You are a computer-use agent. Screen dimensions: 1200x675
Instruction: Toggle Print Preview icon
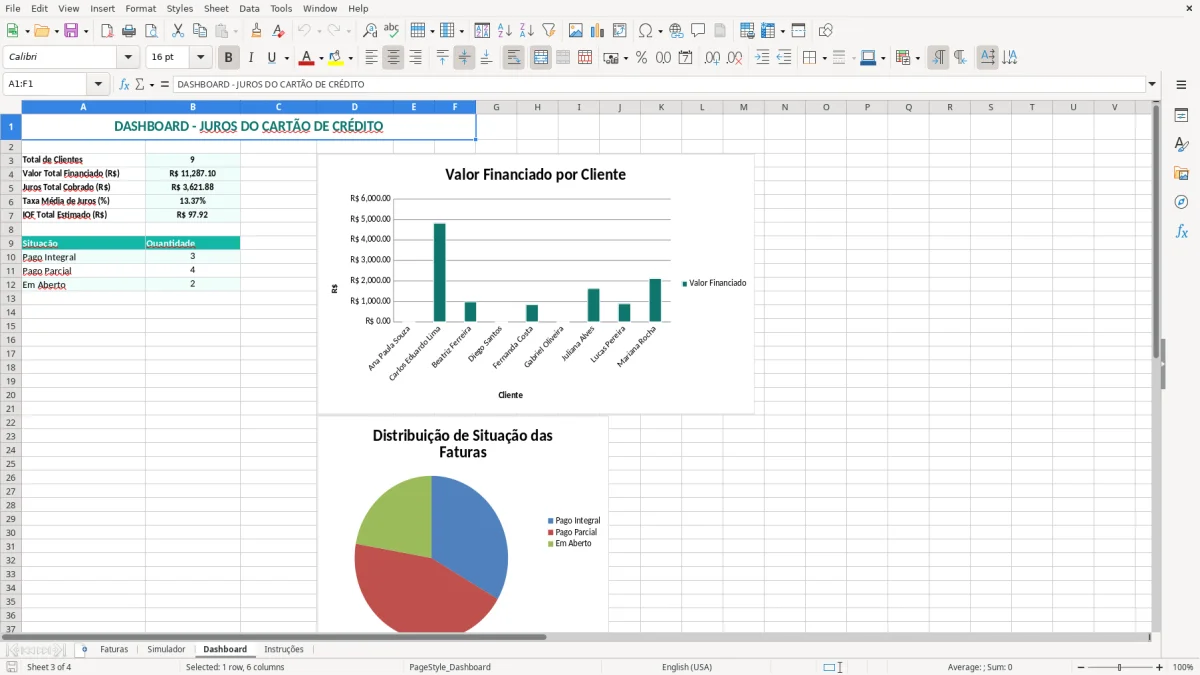point(151,31)
